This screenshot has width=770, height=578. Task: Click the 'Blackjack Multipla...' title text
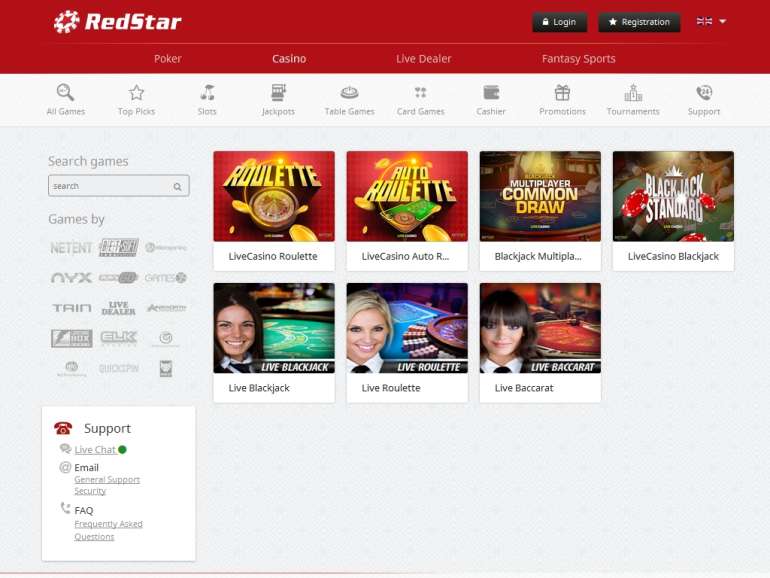coord(538,256)
